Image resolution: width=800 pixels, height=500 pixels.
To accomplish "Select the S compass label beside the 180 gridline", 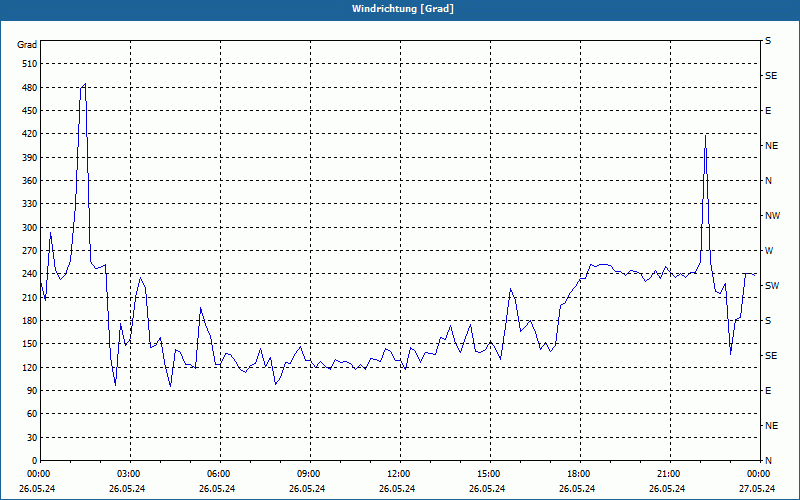I will click(x=768, y=321).
